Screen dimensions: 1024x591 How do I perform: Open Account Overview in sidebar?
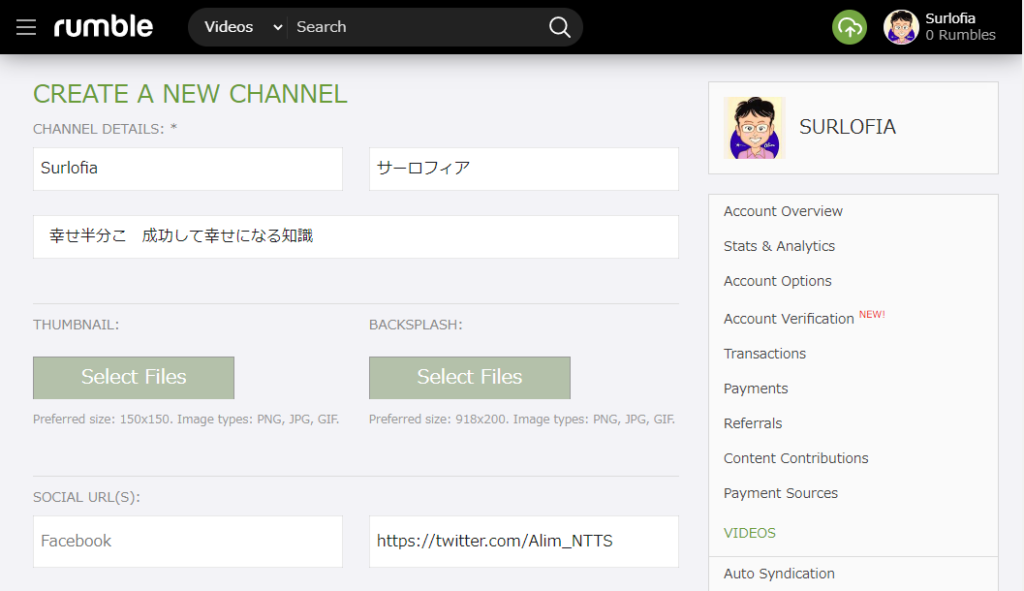pyautogui.click(x=783, y=211)
